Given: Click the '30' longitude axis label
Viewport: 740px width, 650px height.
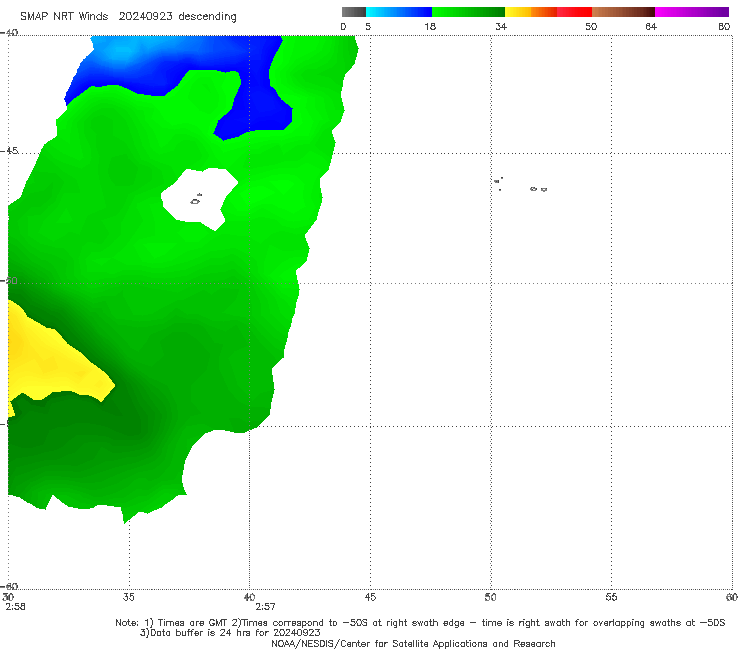Looking at the screenshot, I should pyautogui.click(x=8, y=597).
